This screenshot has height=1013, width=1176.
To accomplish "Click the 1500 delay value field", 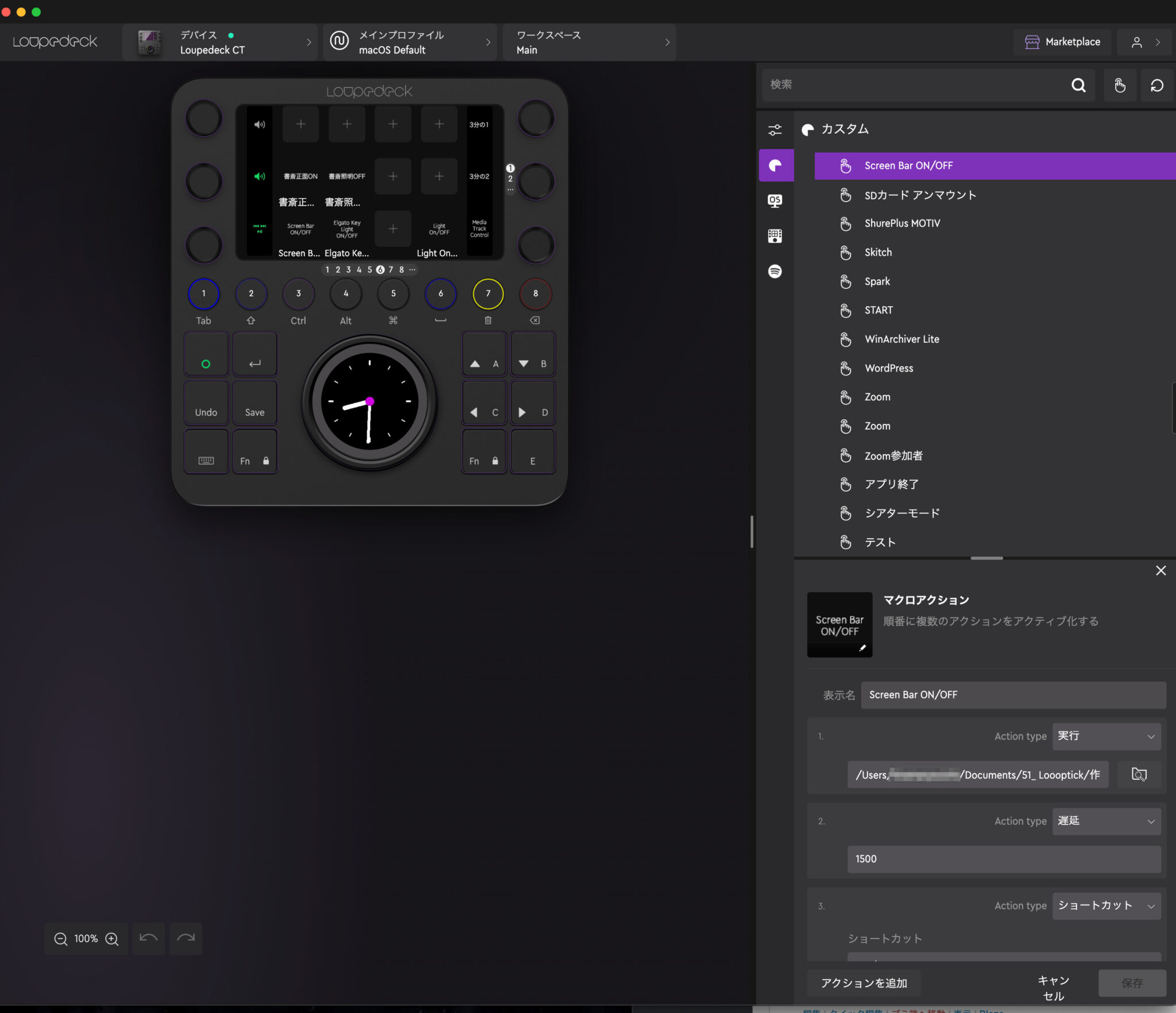I will point(1003,859).
